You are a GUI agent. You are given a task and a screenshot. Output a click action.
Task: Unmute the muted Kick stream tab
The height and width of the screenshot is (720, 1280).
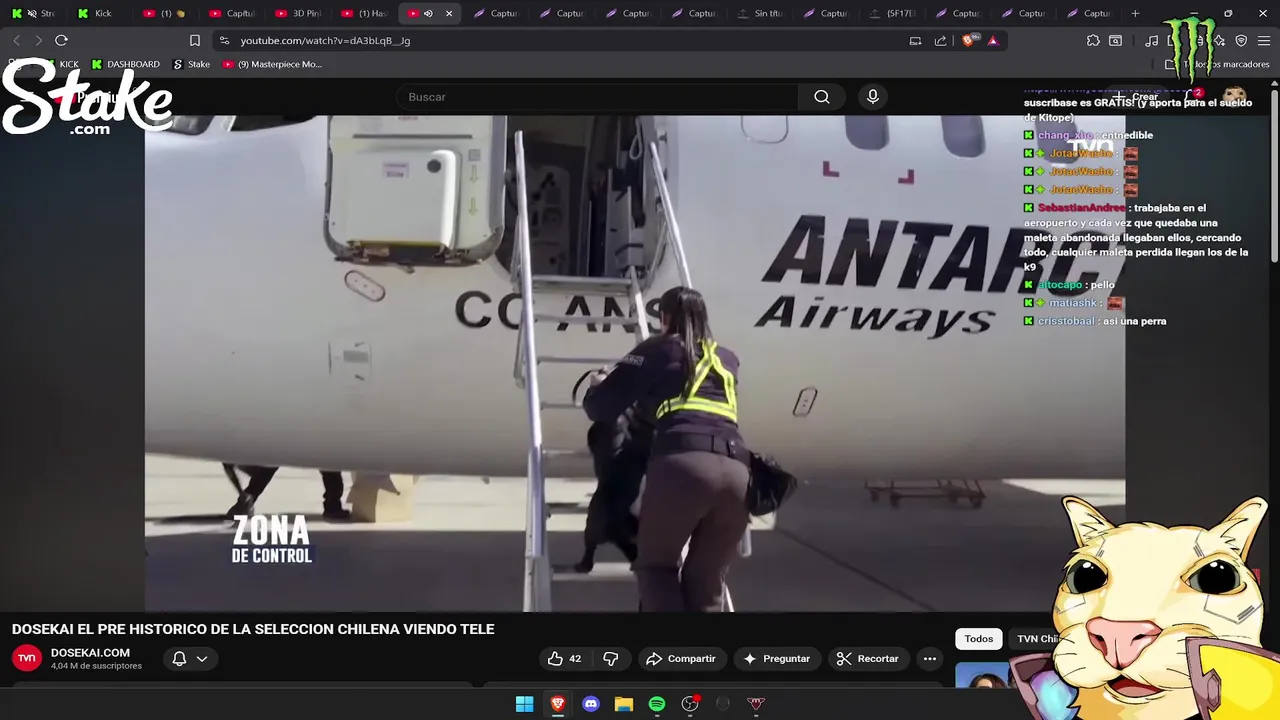pyautogui.click(x=31, y=13)
